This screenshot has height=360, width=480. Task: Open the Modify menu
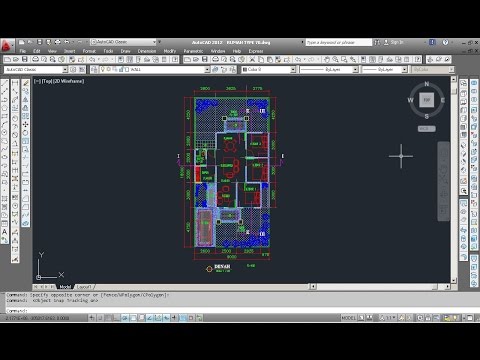coord(170,51)
